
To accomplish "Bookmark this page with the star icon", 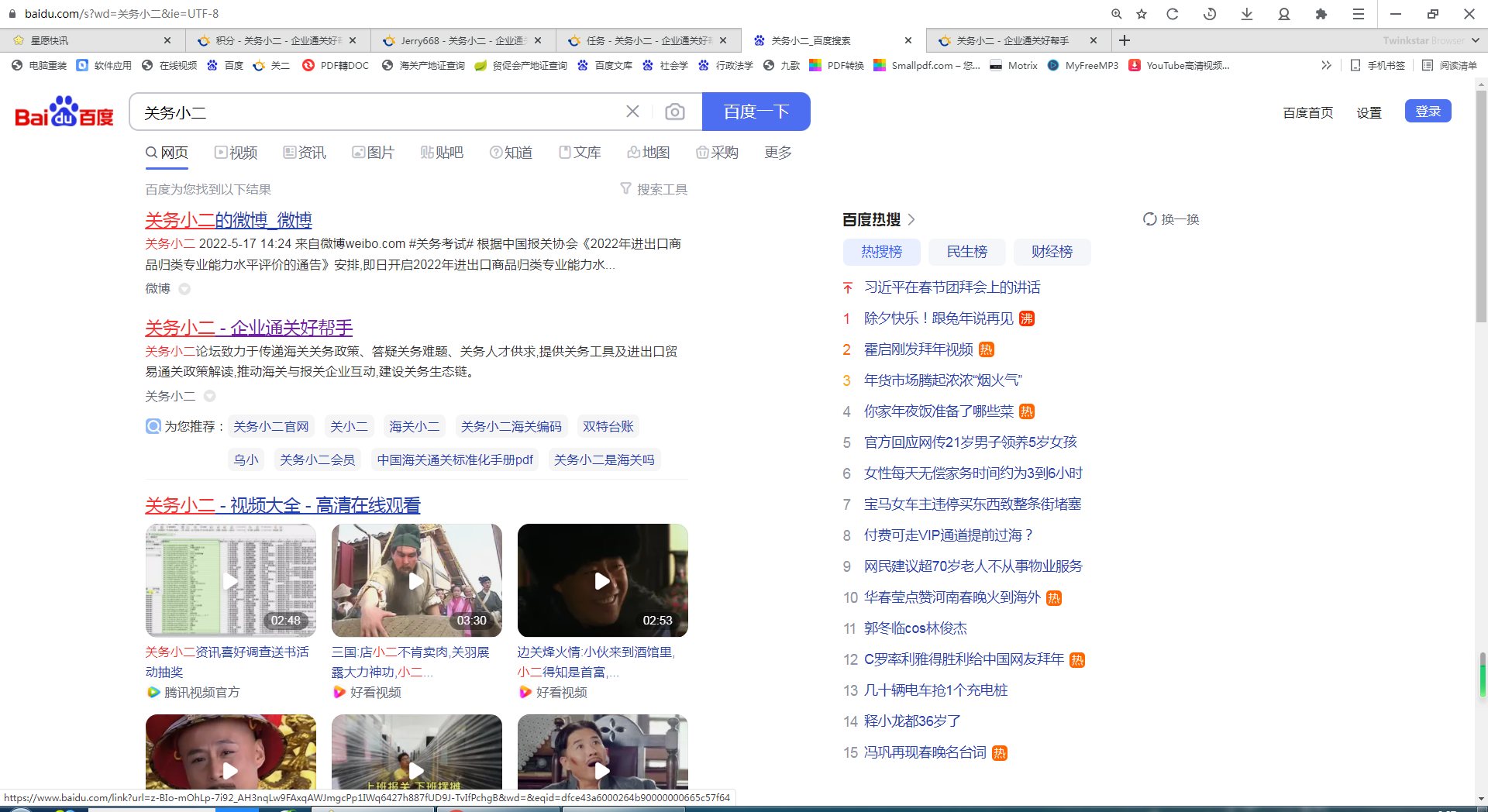I will 1142,14.
